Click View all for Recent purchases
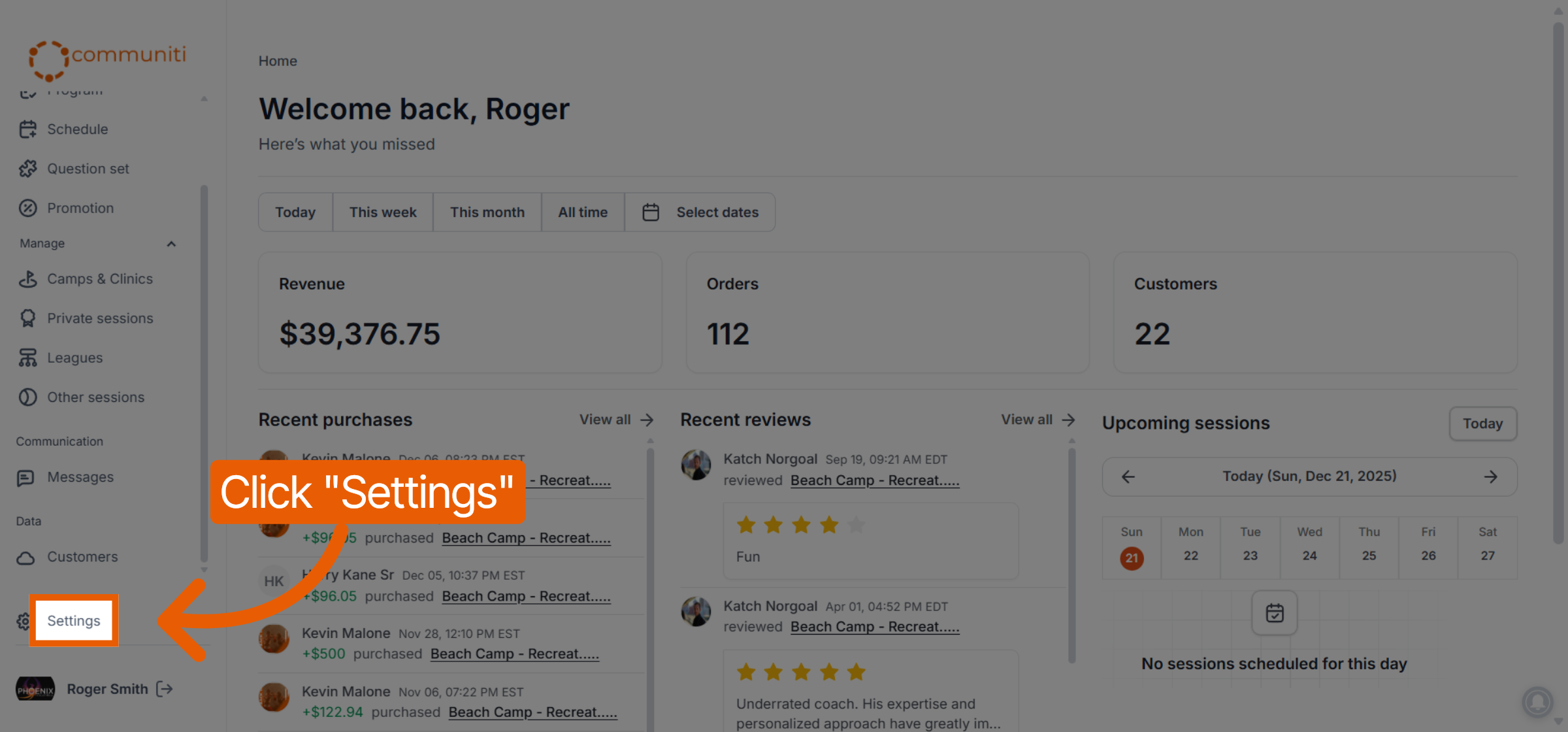 pos(616,420)
